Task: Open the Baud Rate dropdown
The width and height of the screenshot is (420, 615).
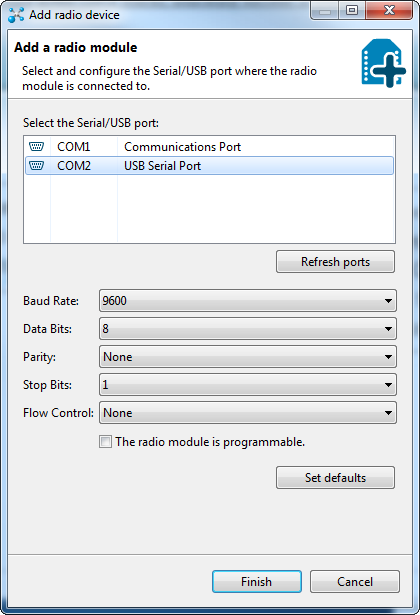Action: tap(248, 301)
